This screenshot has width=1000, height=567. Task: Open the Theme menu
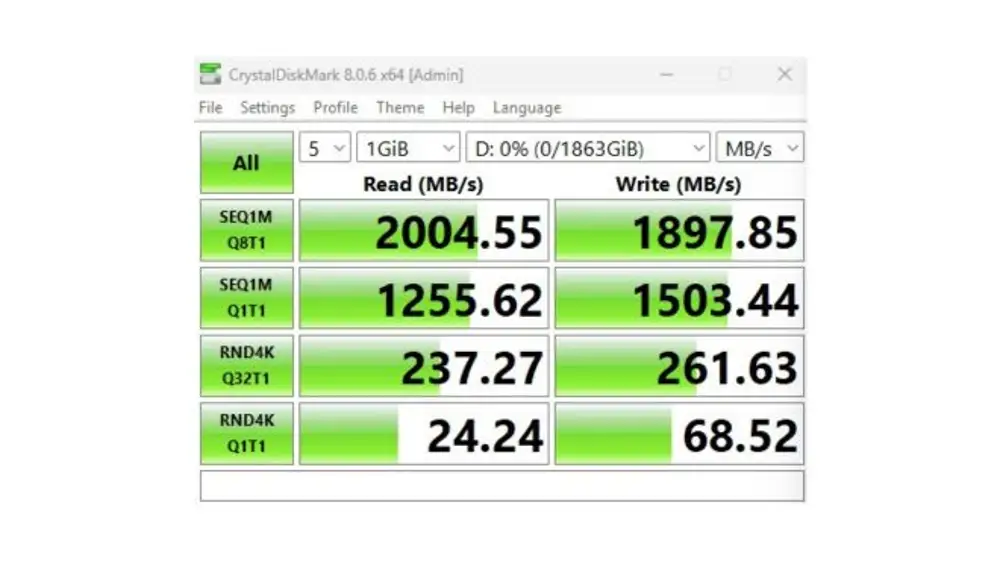[x=400, y=108]
